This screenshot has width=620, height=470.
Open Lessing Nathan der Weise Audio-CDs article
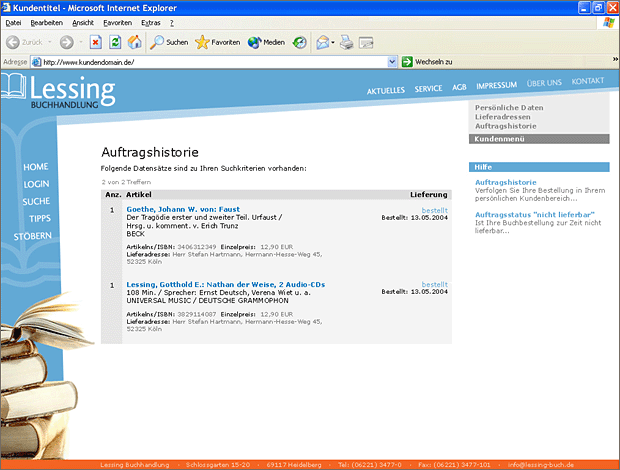226,284
